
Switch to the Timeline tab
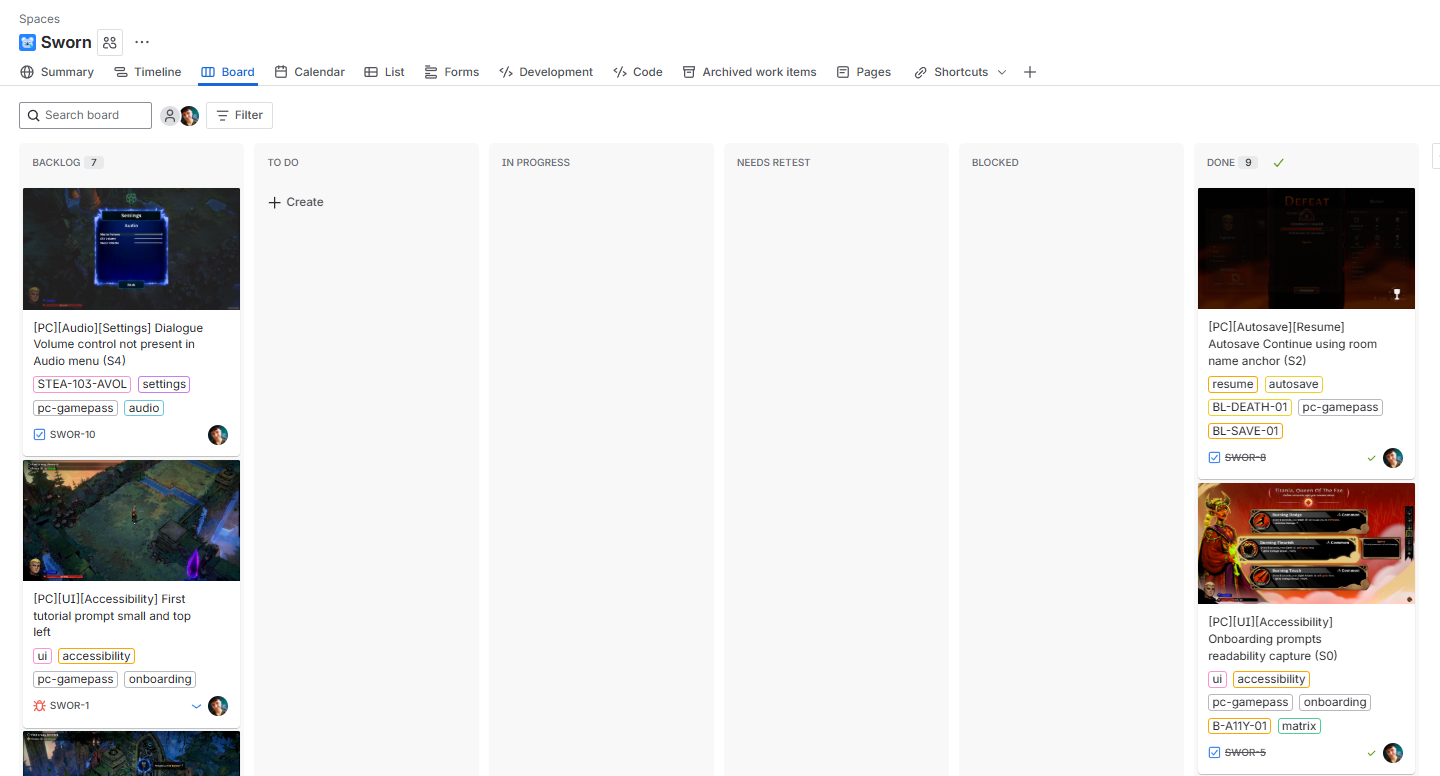147,72
